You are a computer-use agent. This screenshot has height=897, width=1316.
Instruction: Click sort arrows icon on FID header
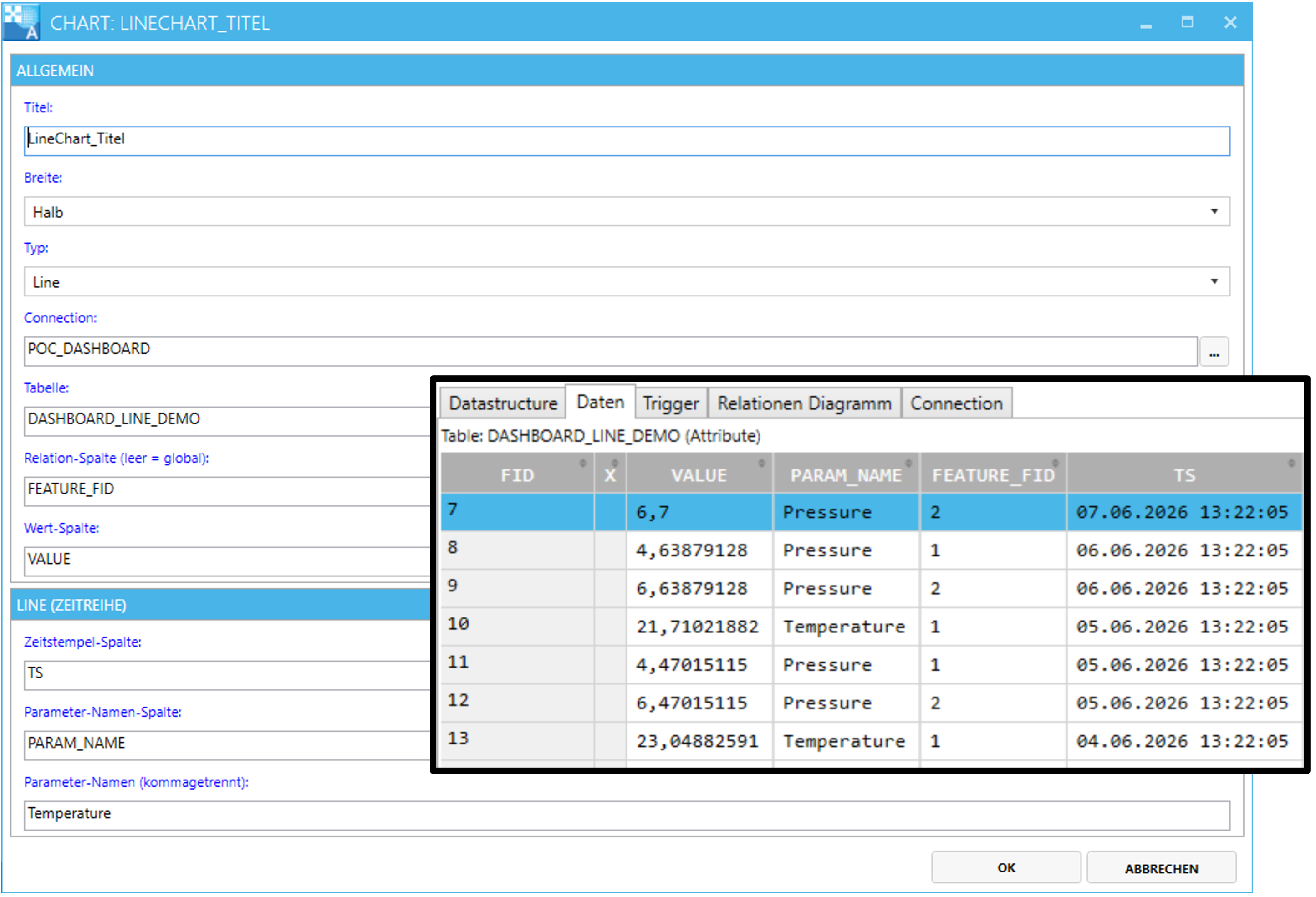tap(582, 463)
